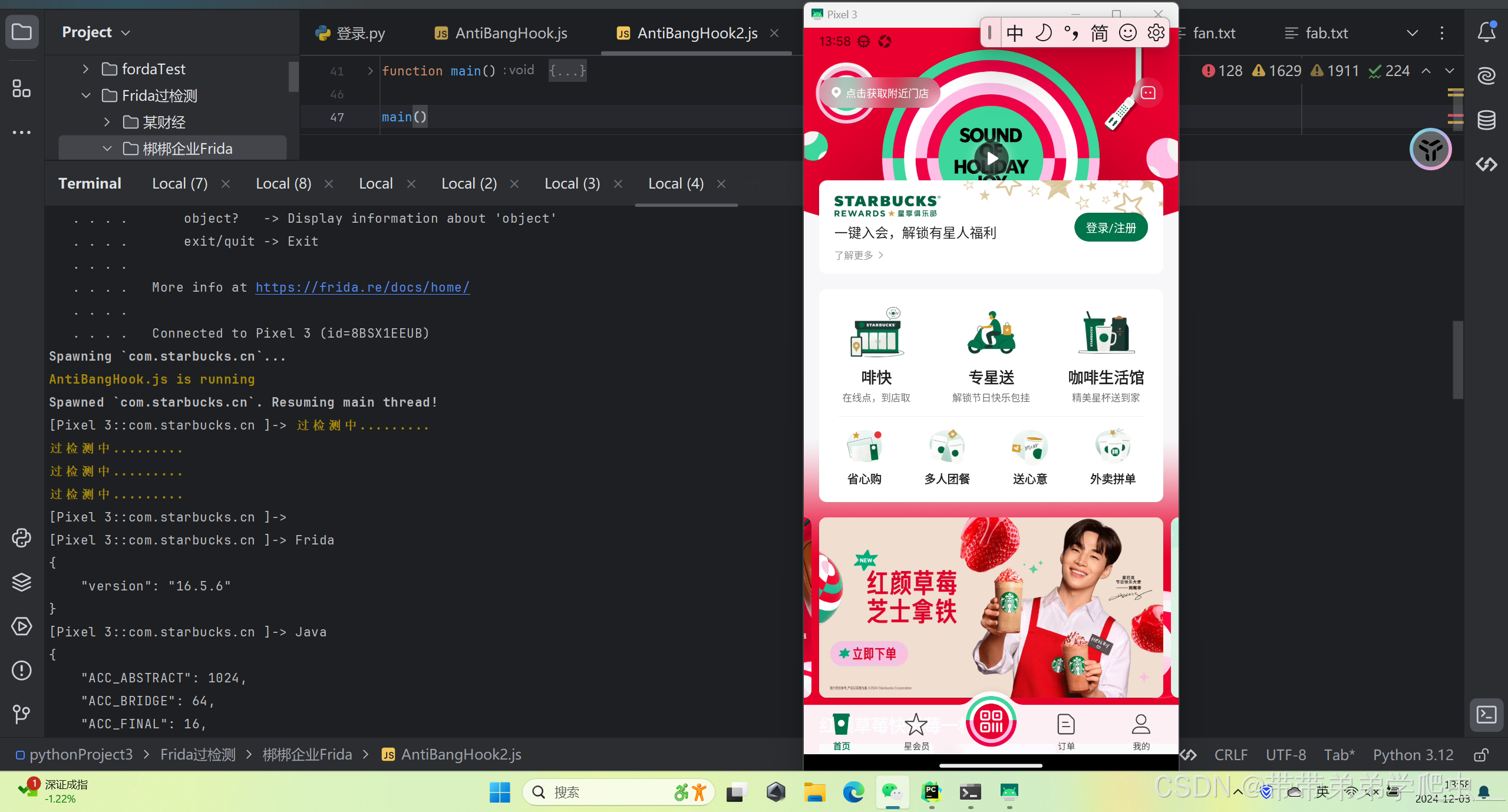Tap the 啡快 in-store pickup icon
This screenshot has width=1508, height=812.
click(x=876, y=333)
